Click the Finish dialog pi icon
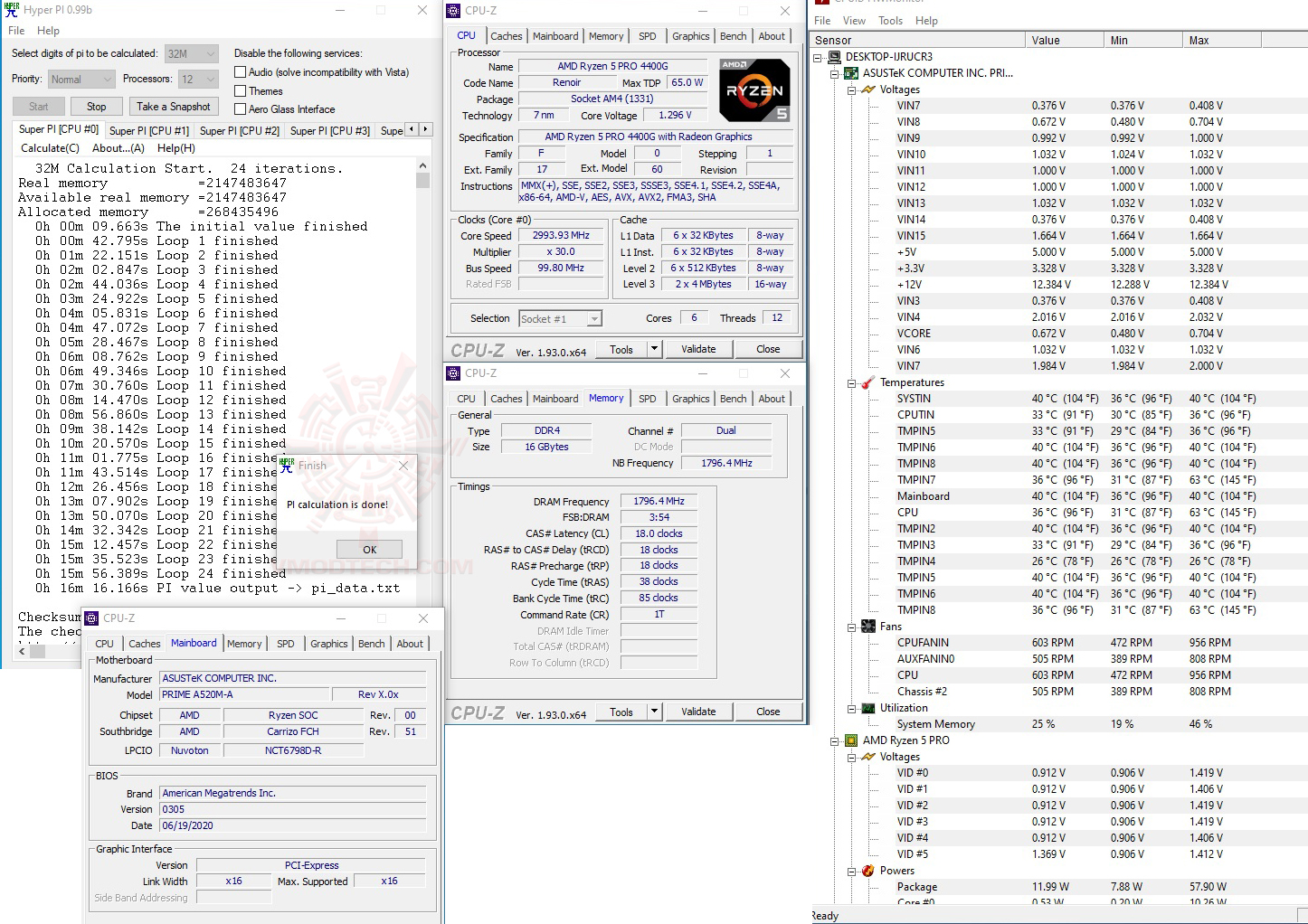The image size is (1308, 924). pyautogui.click(x=288, y=466)
